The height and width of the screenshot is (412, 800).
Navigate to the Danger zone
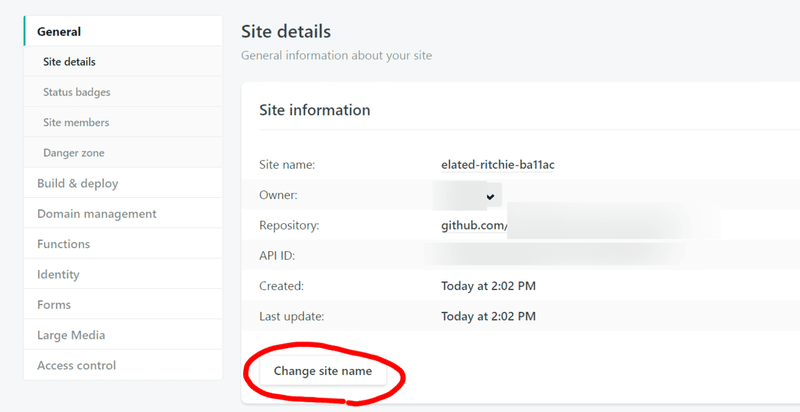74,153
